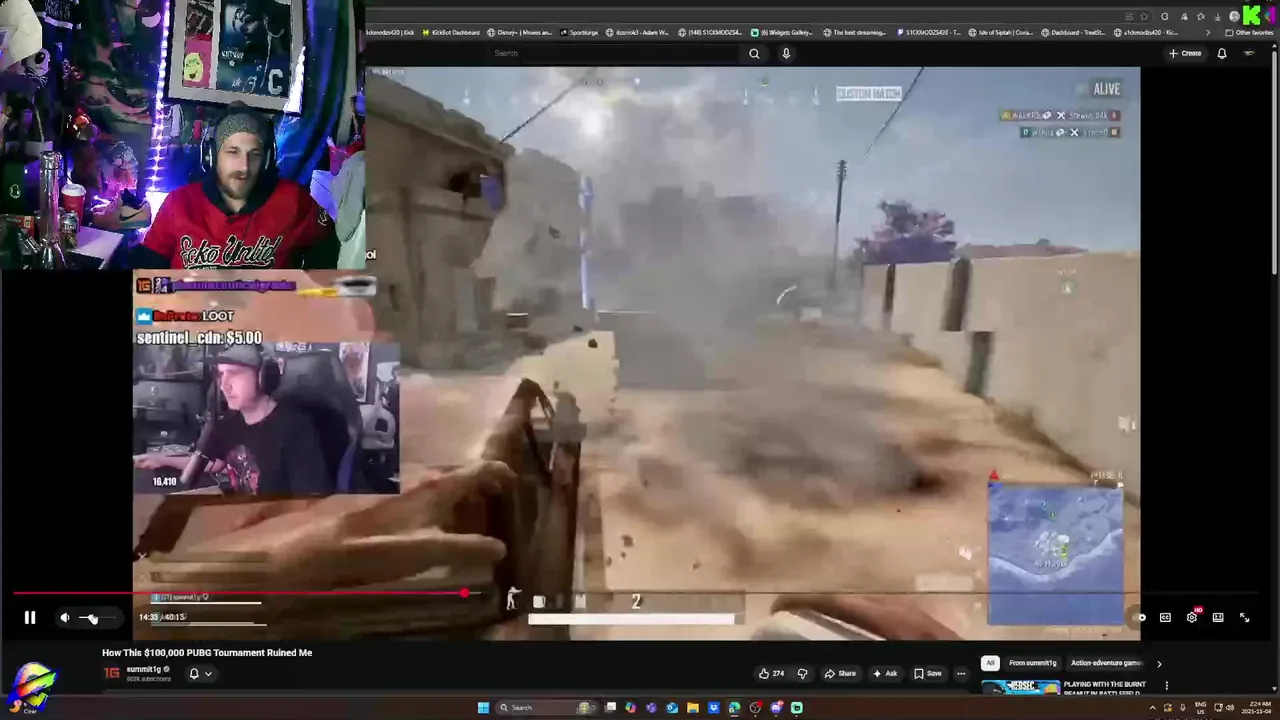Save the video to a playlist
Viewport: 1280px width, 720px height.
click(928, 673)
